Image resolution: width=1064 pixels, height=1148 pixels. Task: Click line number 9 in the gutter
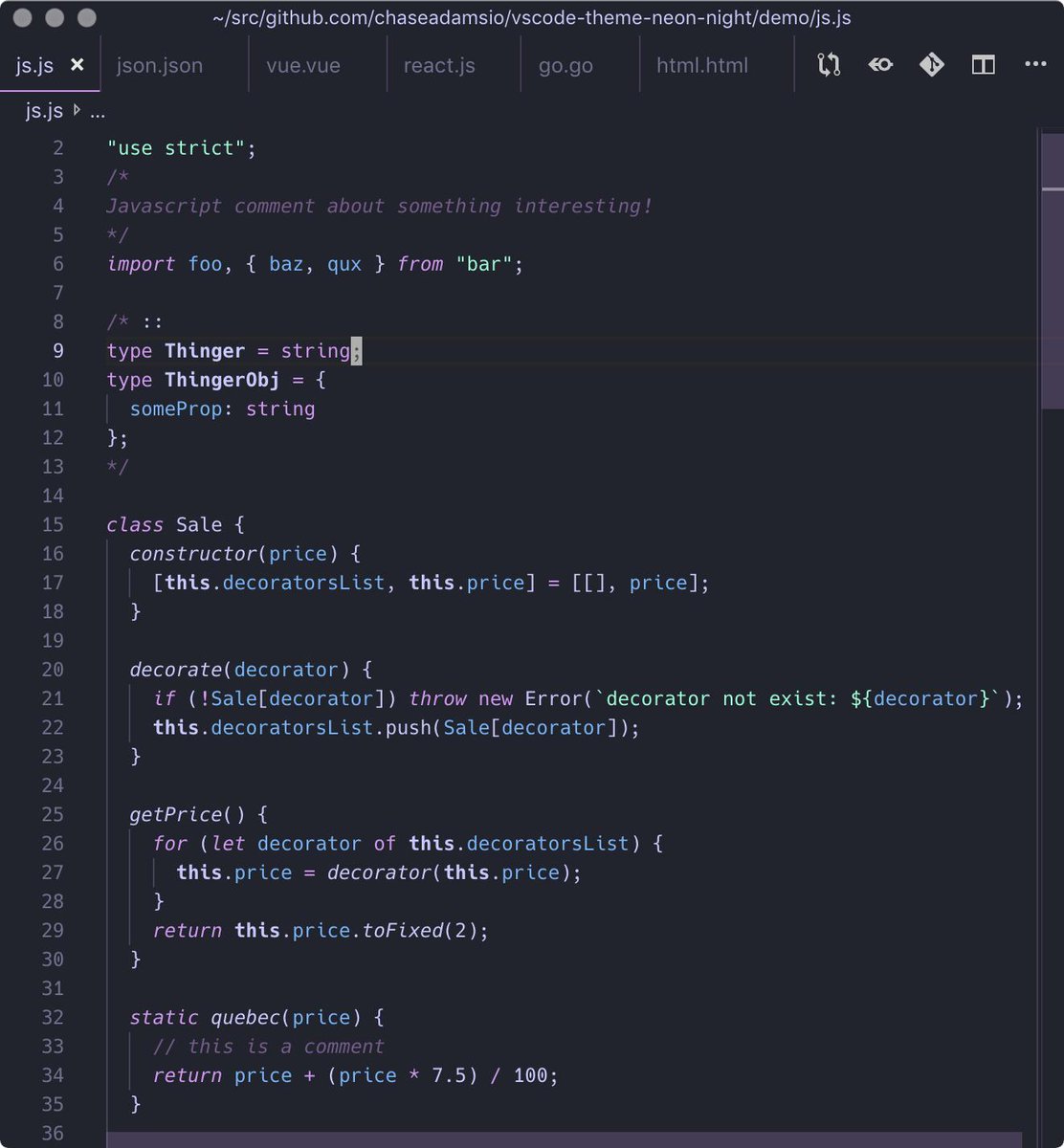[57, 350]
